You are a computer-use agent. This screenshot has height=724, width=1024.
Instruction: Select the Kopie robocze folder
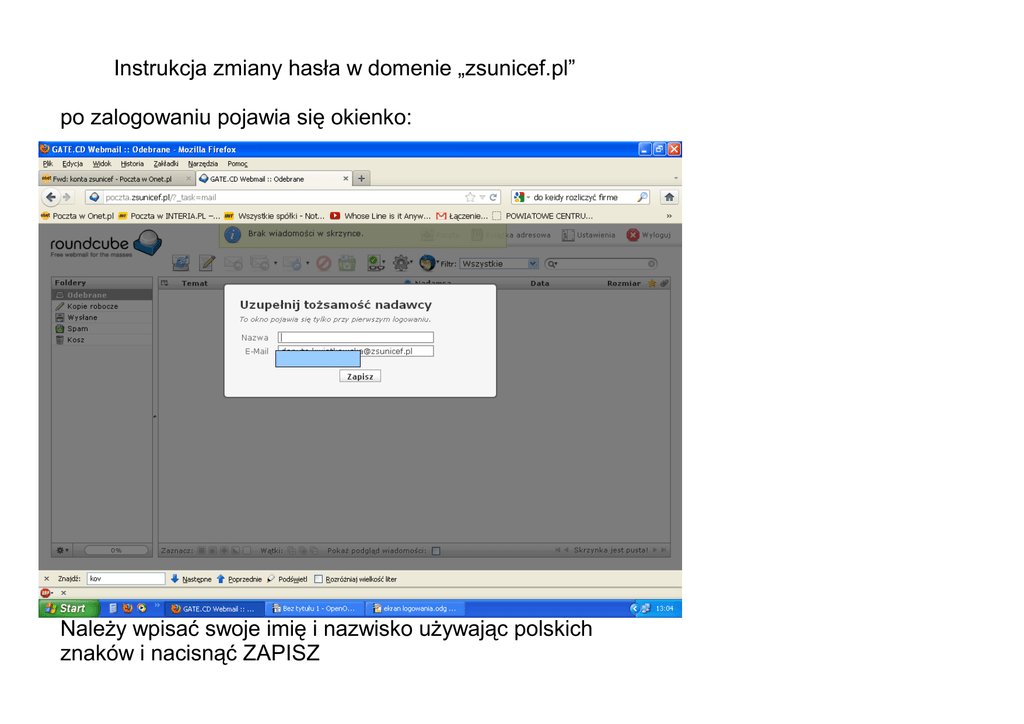tap(92, 306)
